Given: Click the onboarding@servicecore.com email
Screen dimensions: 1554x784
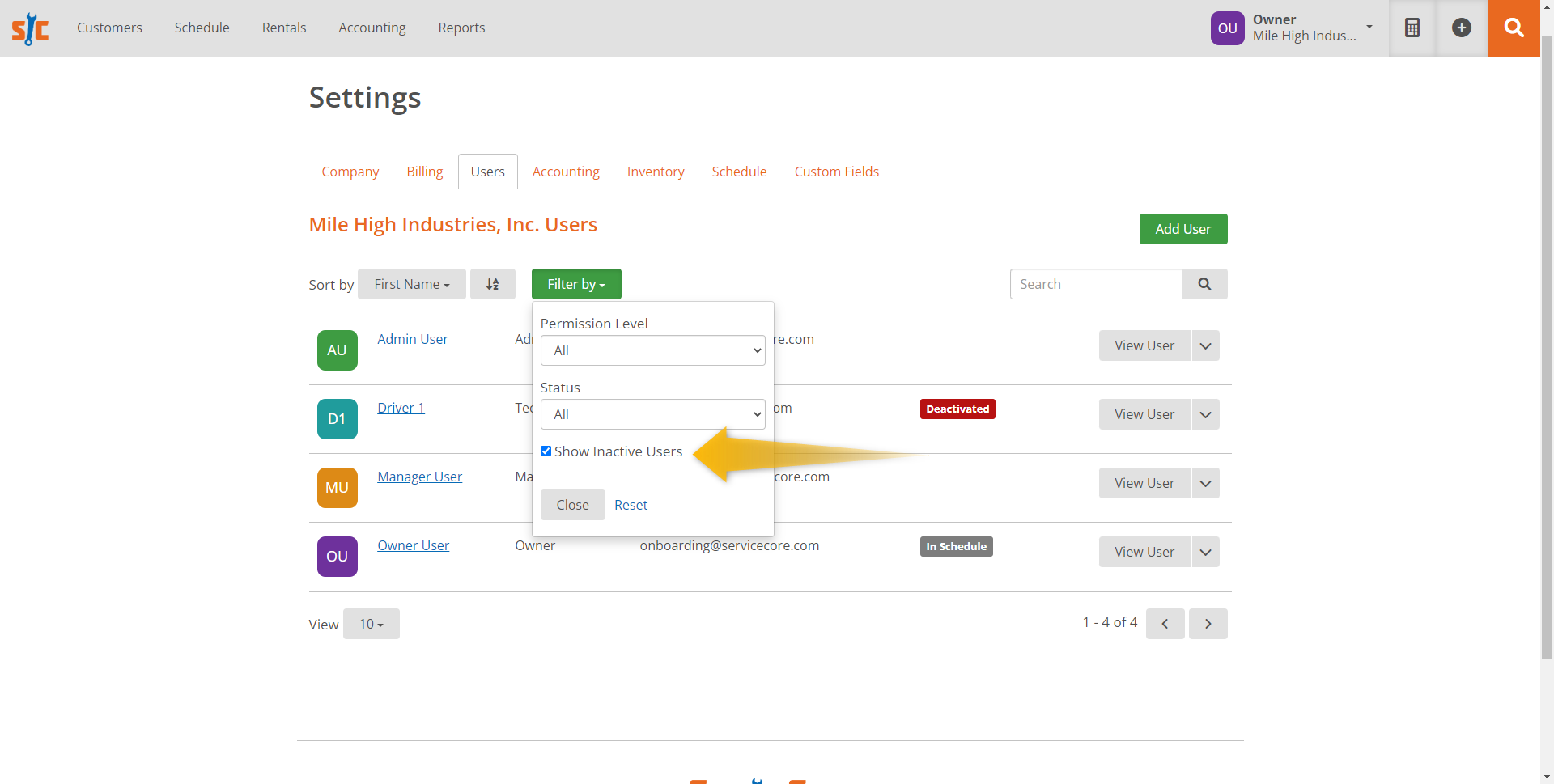Looking at the screenshot, I should pos(729,545).
